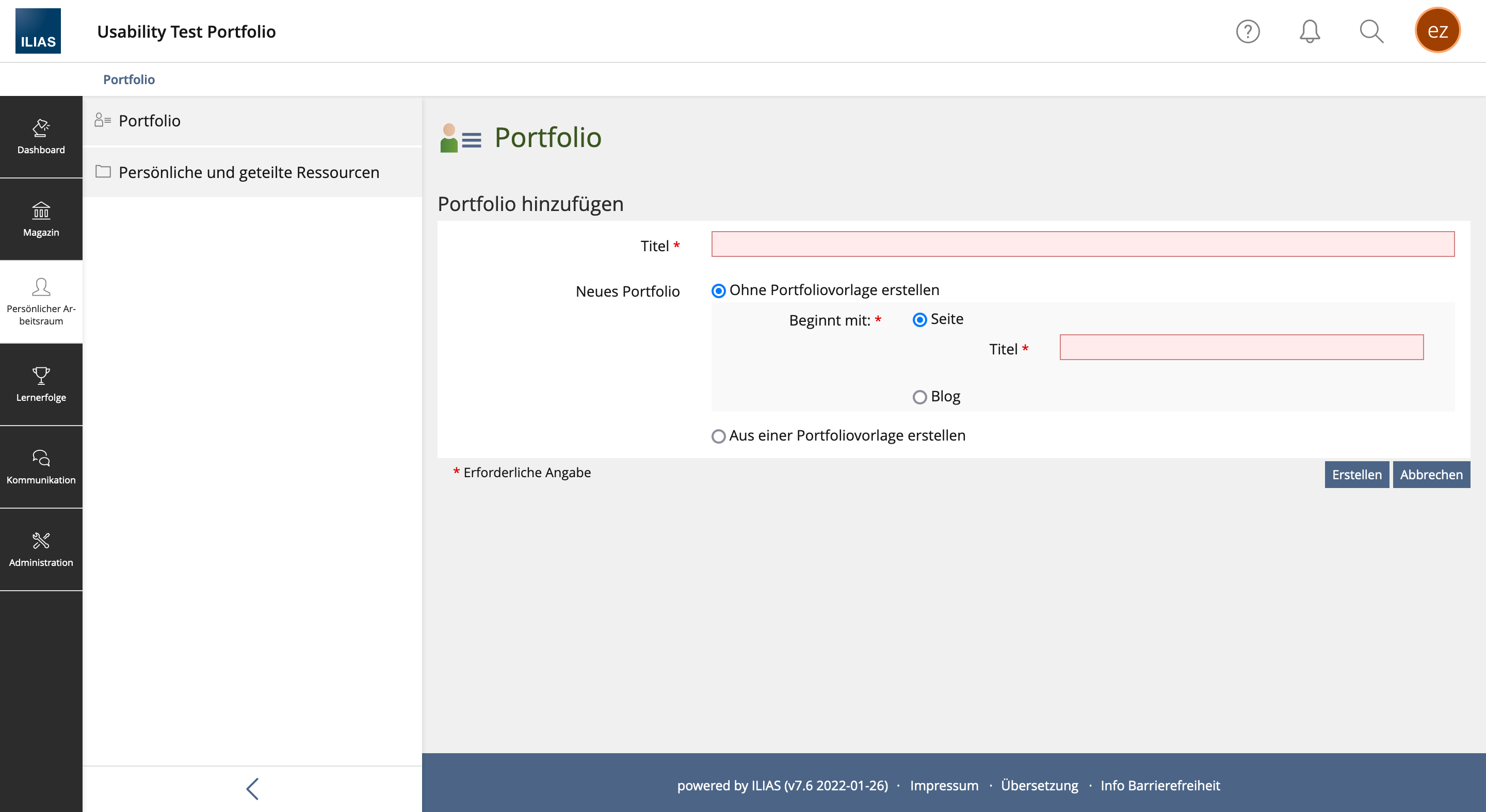
Task: Click the Abbrechen button
Action: (1431, 474)
